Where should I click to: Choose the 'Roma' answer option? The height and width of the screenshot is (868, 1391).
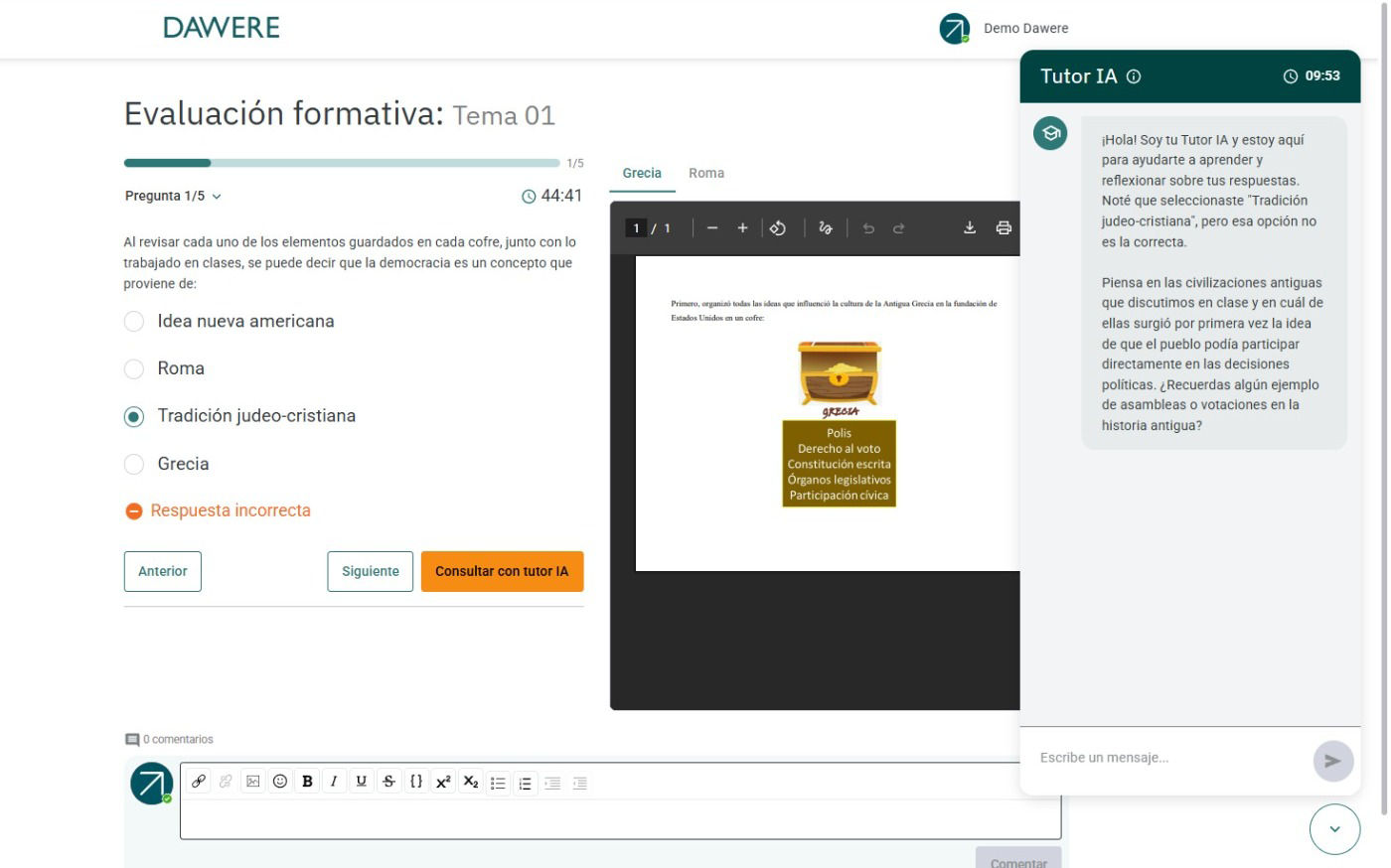click(x=134, y=368)
